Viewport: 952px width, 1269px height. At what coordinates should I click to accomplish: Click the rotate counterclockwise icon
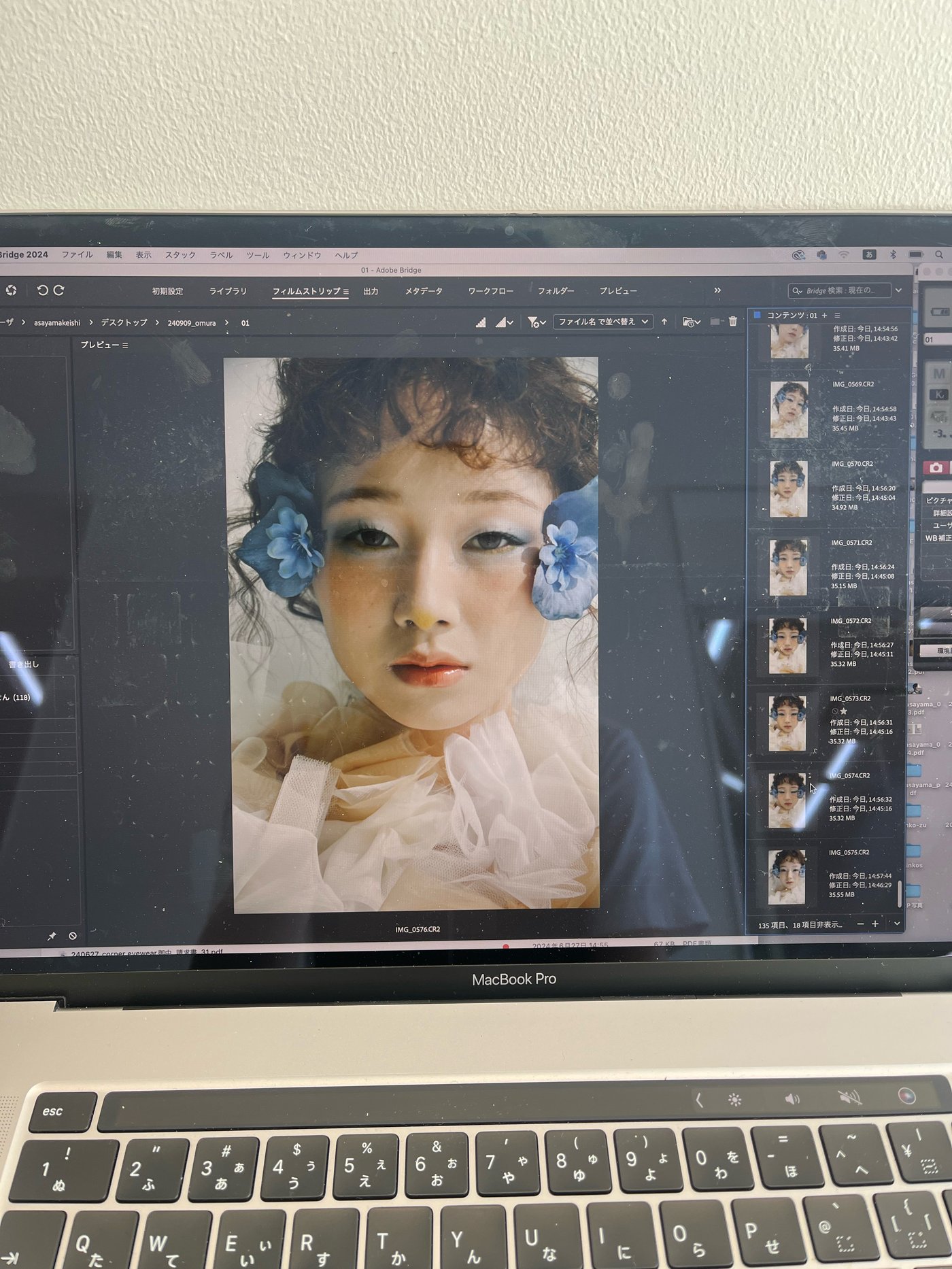pyautogui.click(x=42, y=290)
